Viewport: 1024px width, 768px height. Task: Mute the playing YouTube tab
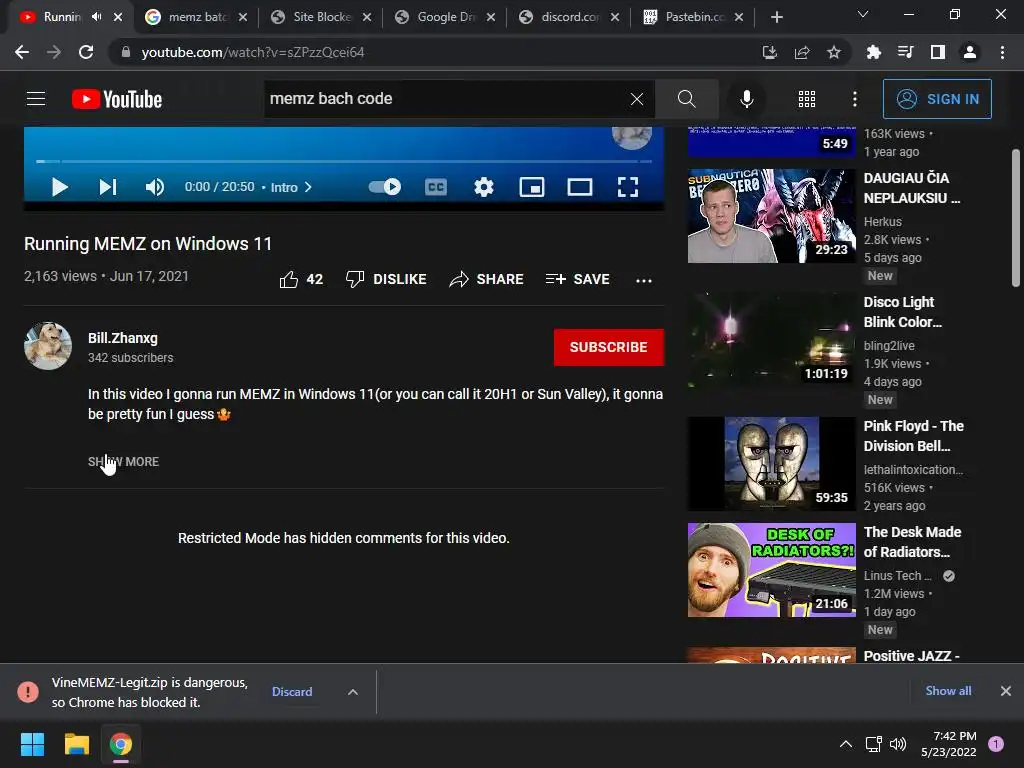pos(97,17)
